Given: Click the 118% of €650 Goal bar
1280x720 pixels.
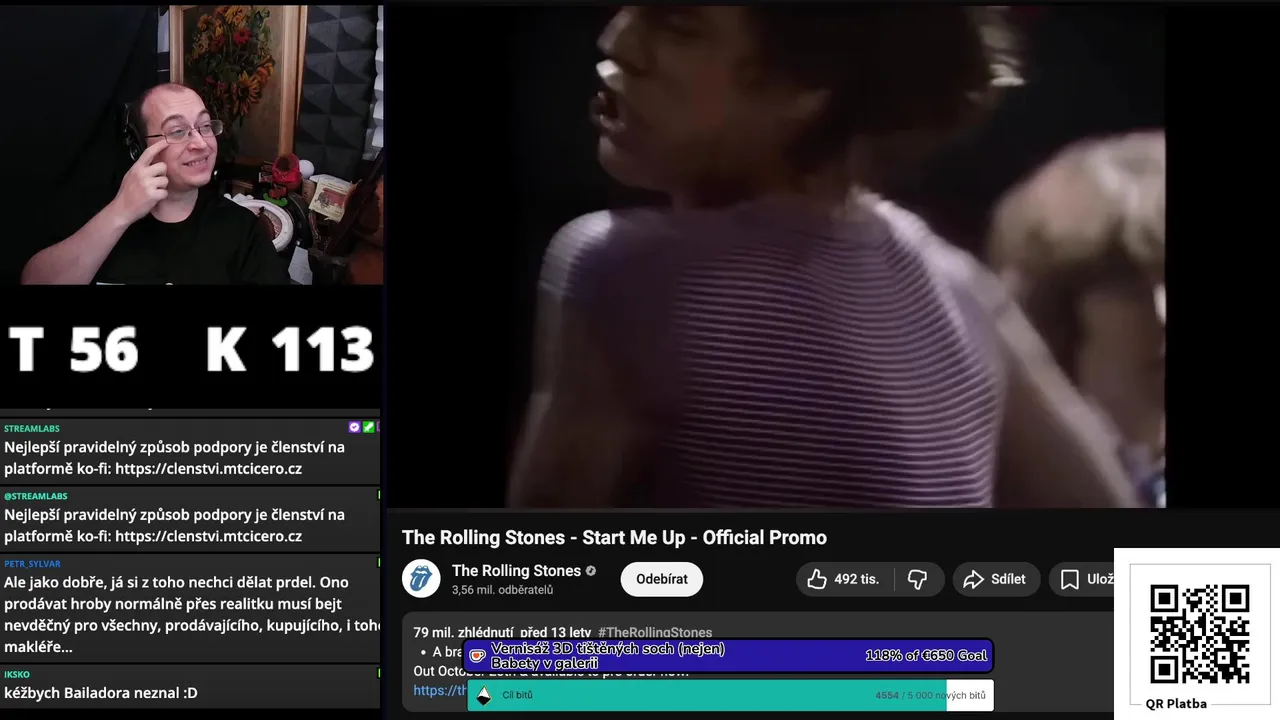Looking at the screenshot, I should point(730,656).
